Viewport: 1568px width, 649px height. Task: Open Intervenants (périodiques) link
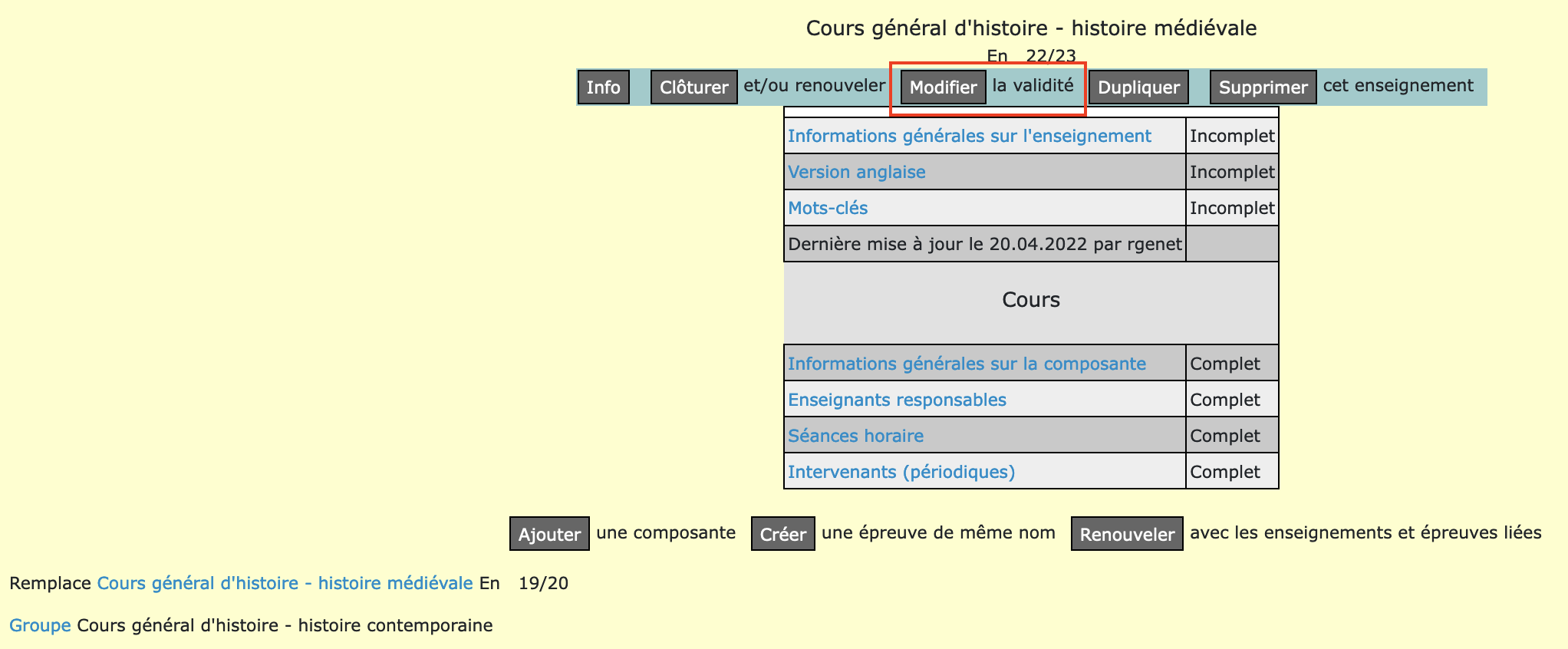(901, 472)
